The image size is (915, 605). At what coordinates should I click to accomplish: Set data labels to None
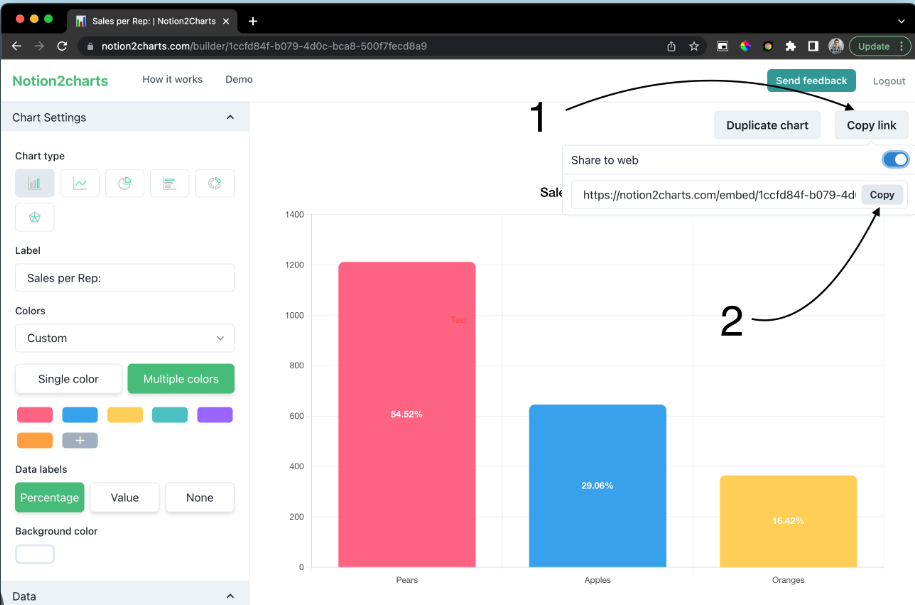(x=200, y=498)
